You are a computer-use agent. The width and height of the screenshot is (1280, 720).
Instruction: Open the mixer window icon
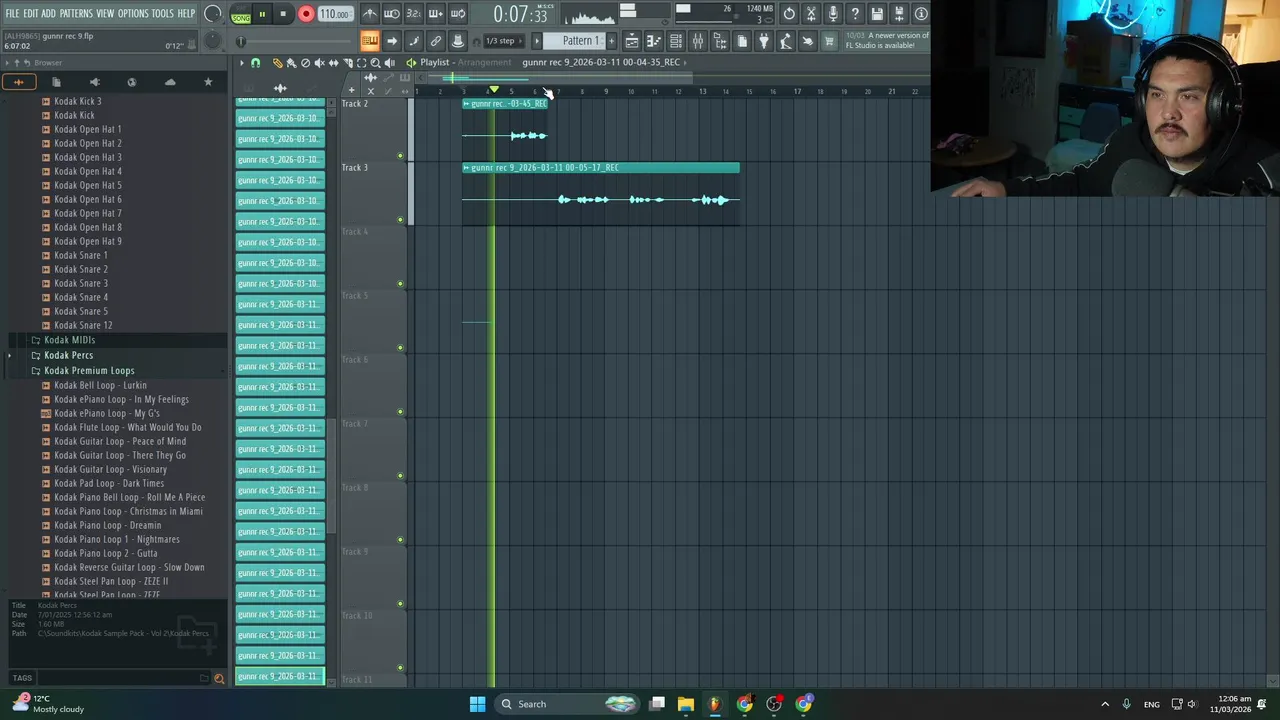click(x=698, y=41)
